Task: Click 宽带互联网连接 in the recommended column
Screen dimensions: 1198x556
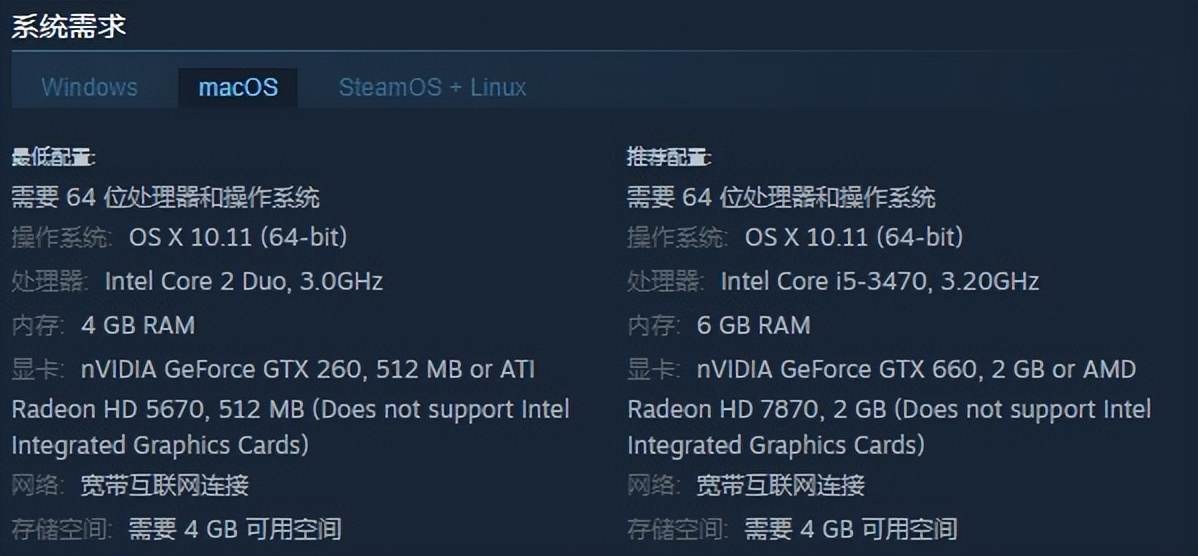Action: (781, 486)
